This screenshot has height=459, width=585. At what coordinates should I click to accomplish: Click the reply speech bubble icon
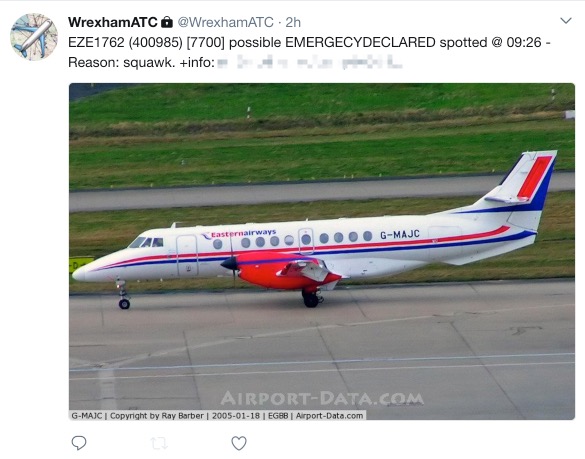[79, 443]
